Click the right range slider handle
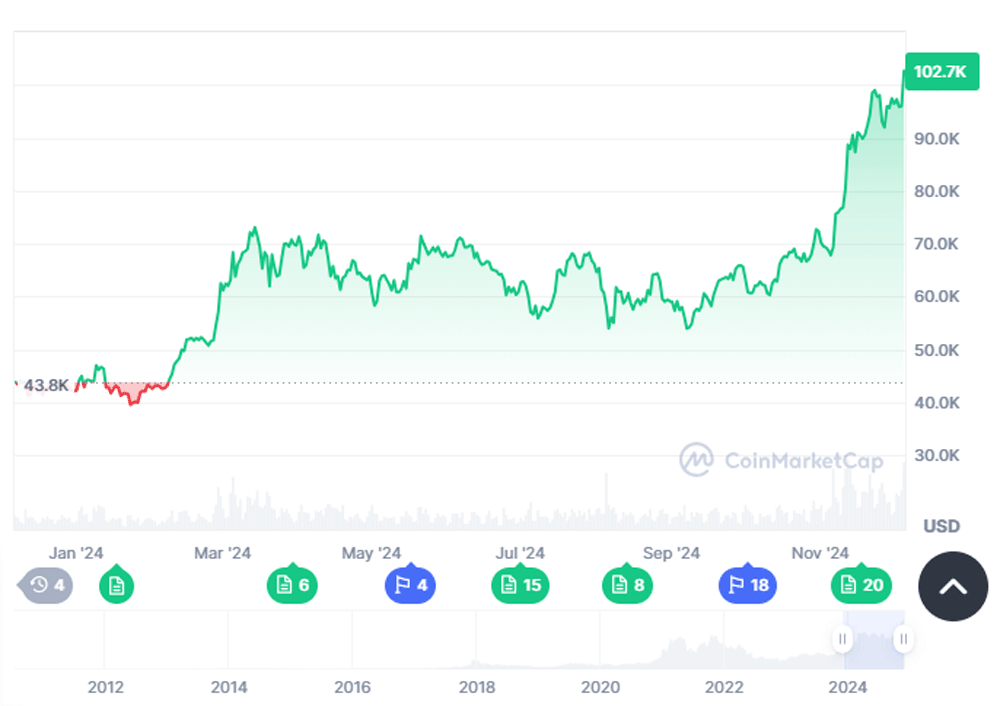Screen dimensions: 1000x706 tap(903, 638)
